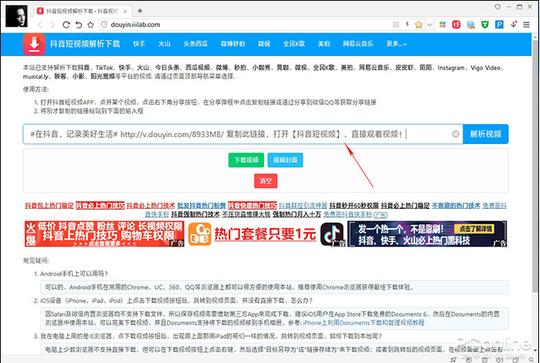
Task: Click the yellow favorites star icon
Action: pos(418,25)
